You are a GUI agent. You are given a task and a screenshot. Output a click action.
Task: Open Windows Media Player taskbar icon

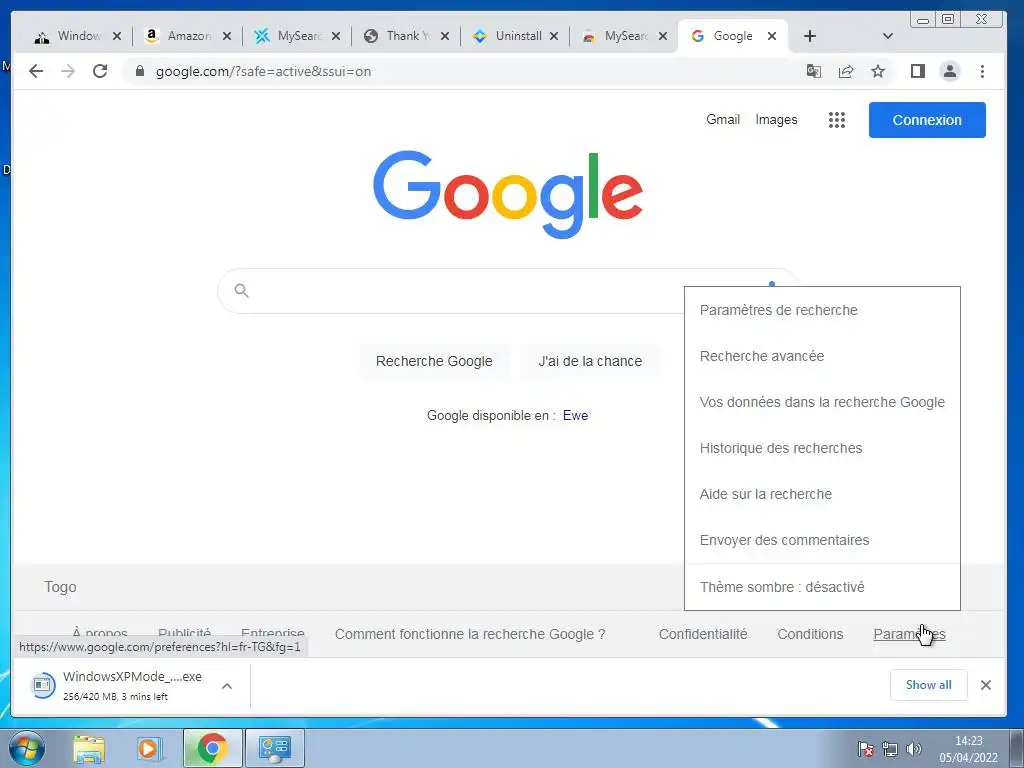150,748
